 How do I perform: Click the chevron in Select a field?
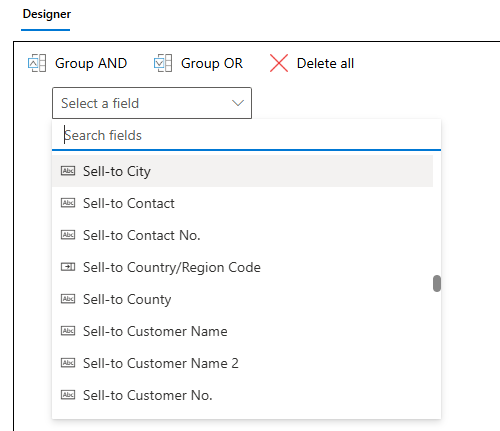238,103
